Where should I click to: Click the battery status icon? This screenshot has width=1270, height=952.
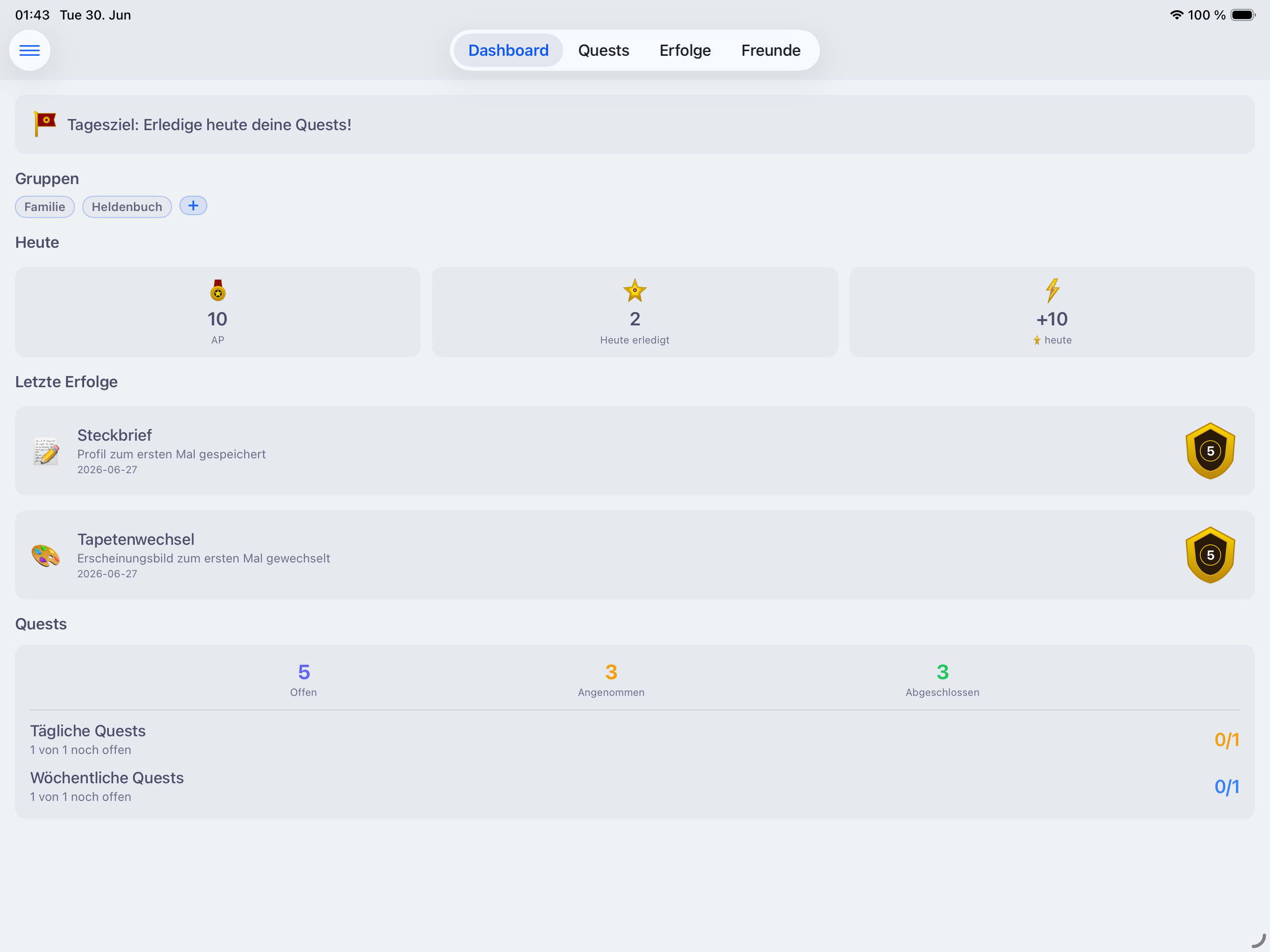pos(1243,15)
